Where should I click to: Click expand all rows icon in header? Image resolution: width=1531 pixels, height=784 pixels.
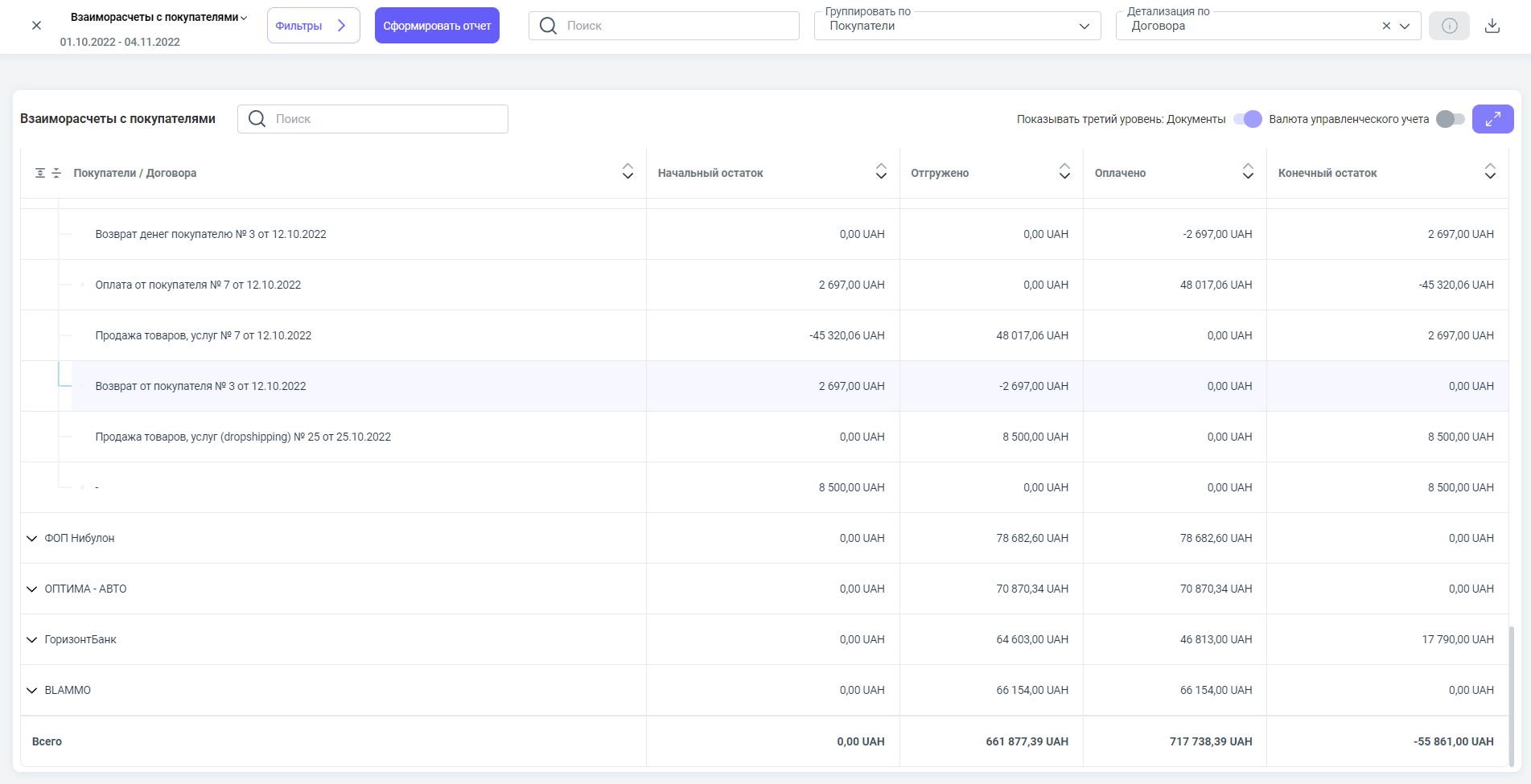click(40, 173)
